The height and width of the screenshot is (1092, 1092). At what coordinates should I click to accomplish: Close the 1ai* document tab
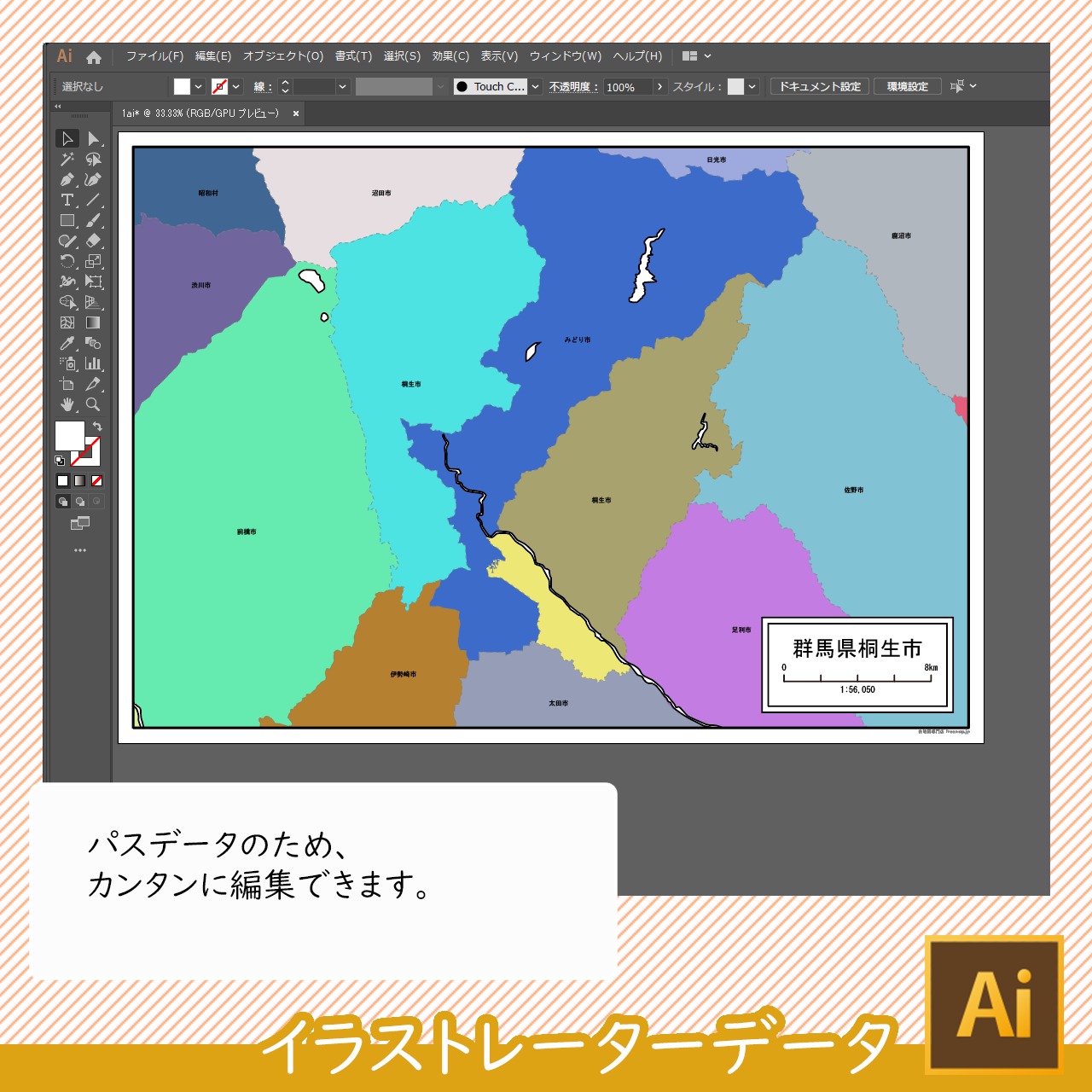tap(296, 113)
